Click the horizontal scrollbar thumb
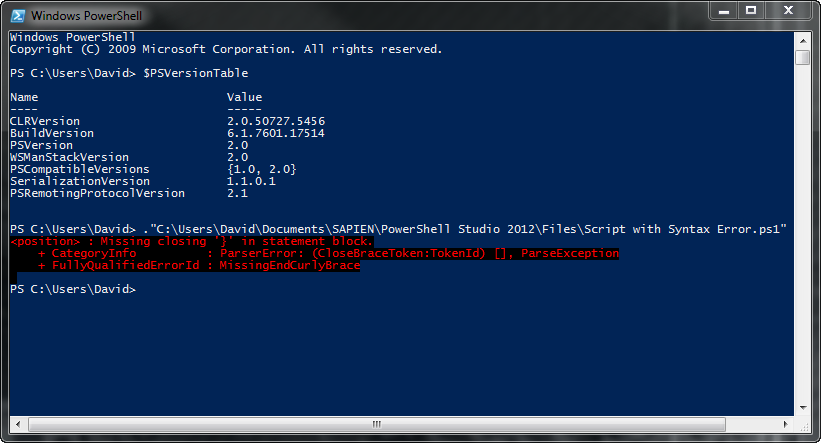Image resolution: width=821 pixels, height=443 pixels. 377,424
